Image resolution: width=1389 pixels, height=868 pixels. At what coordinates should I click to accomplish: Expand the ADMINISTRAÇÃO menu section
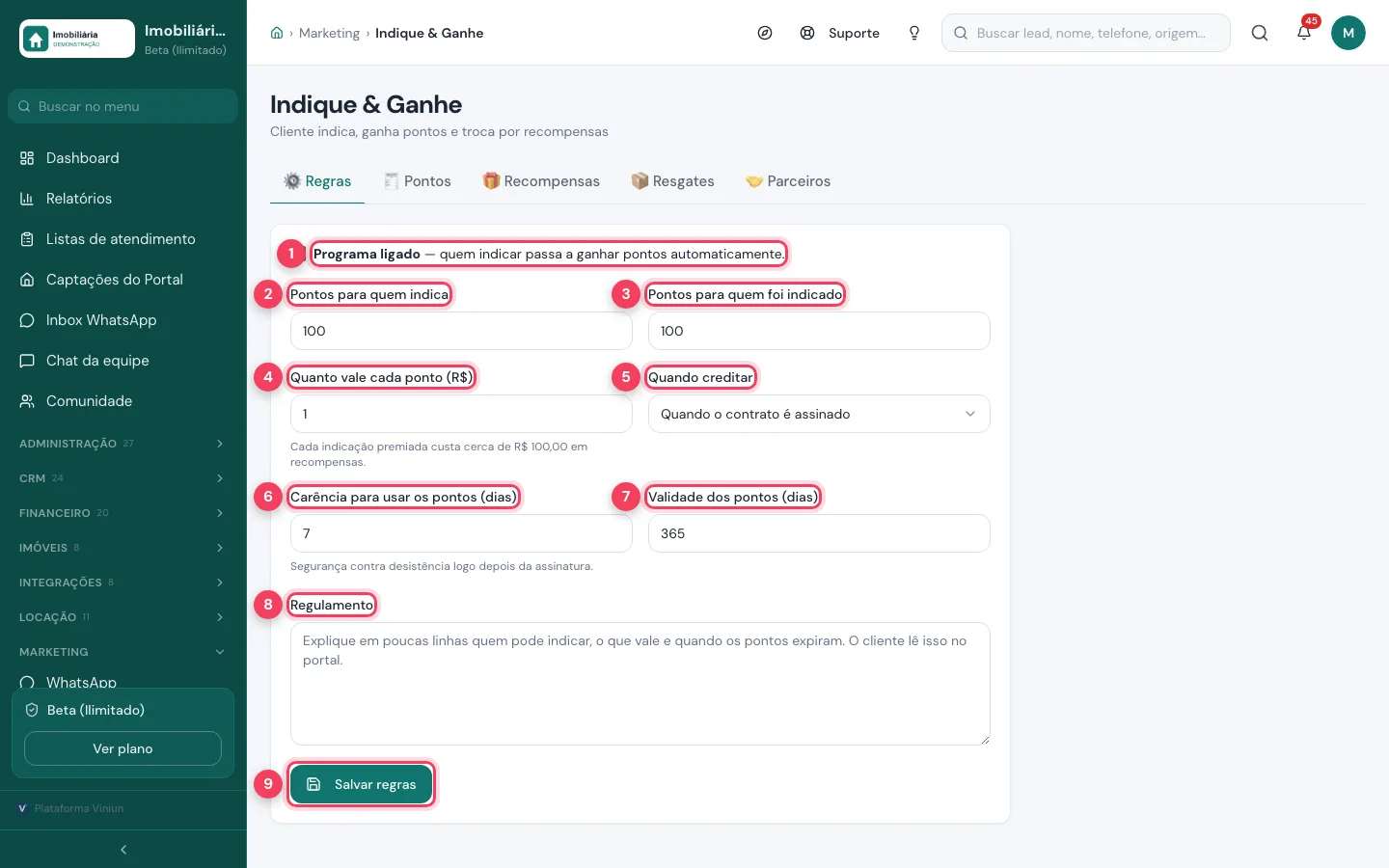click(123, 444)
